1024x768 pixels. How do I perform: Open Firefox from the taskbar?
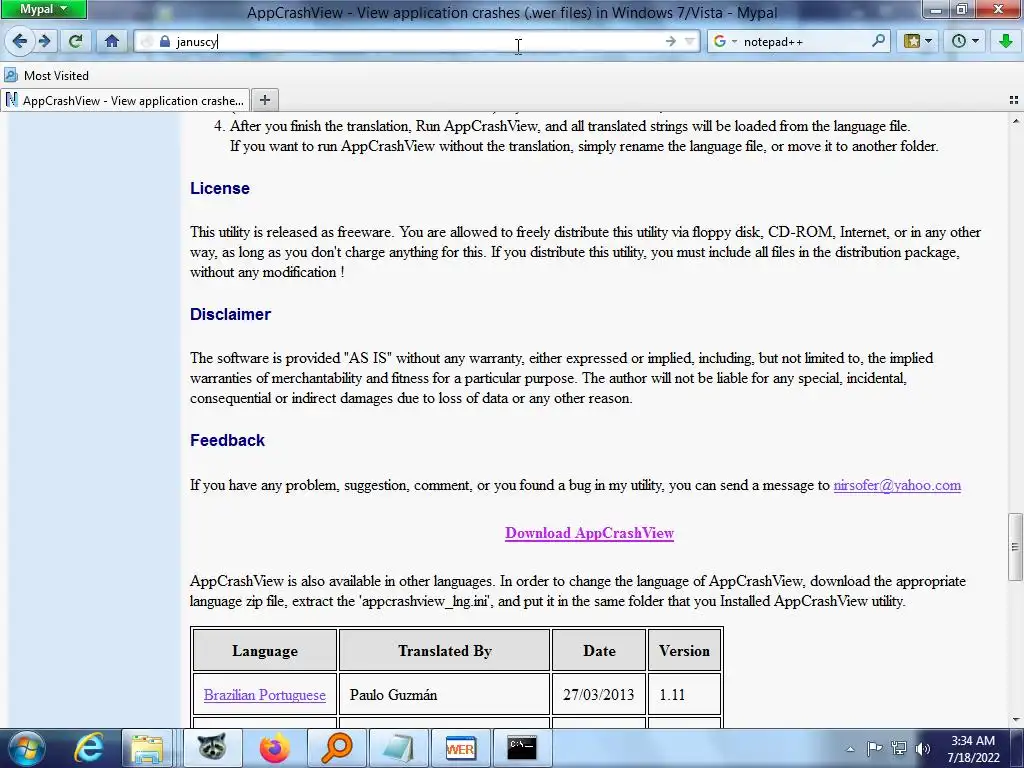click(x=275, y=748)
